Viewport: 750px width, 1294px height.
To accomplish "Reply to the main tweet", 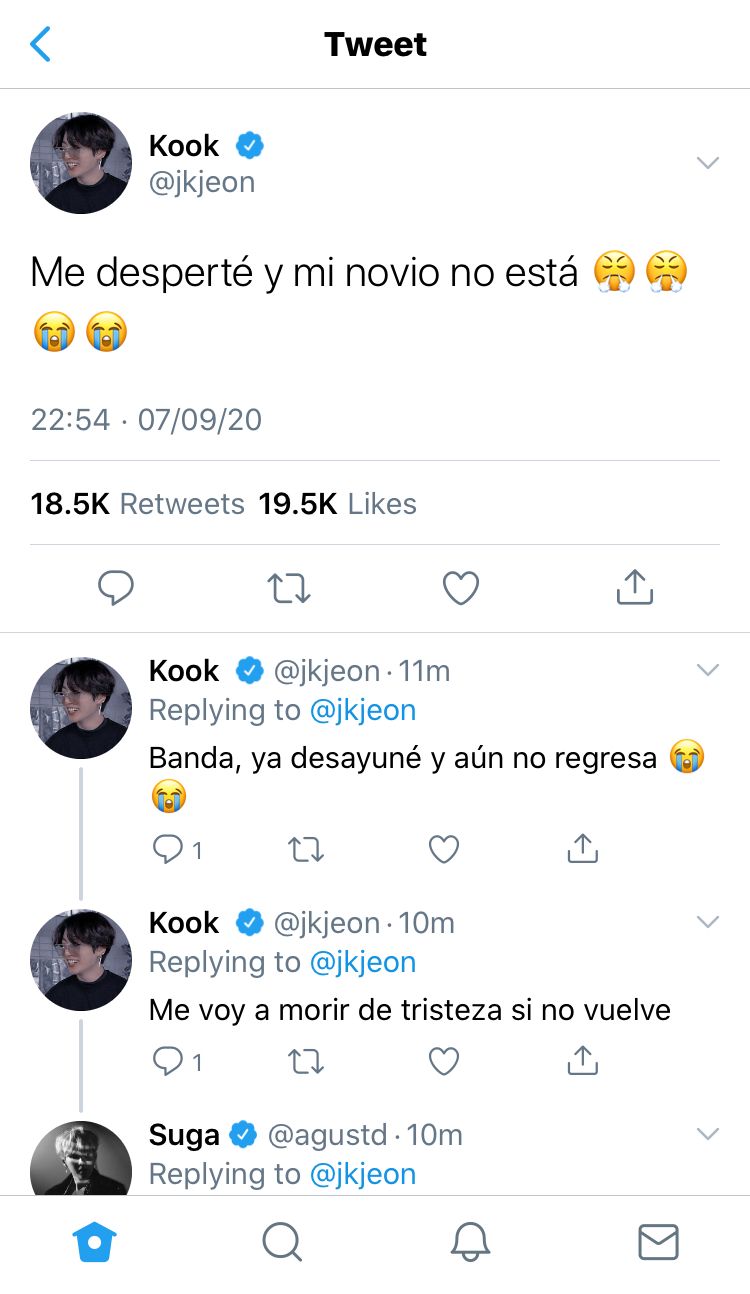I will 116,588.
